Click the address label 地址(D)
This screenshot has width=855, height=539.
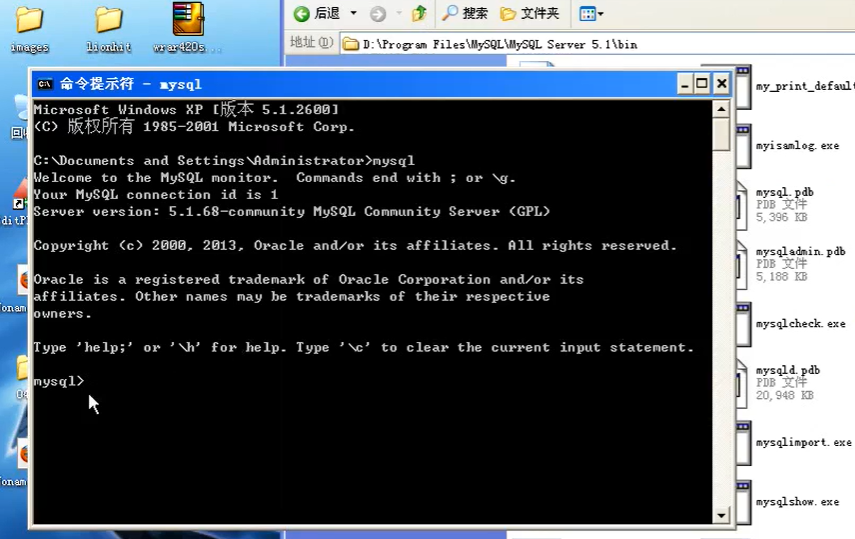[x=311, y=43]
